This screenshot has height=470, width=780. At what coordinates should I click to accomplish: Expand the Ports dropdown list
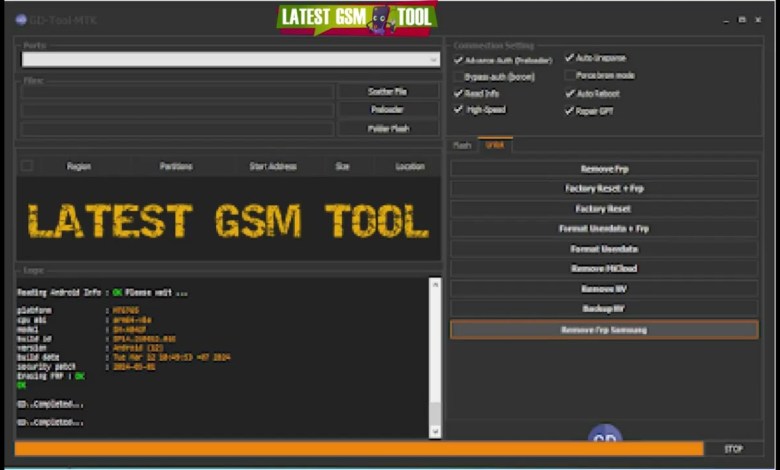coord(433,60)
